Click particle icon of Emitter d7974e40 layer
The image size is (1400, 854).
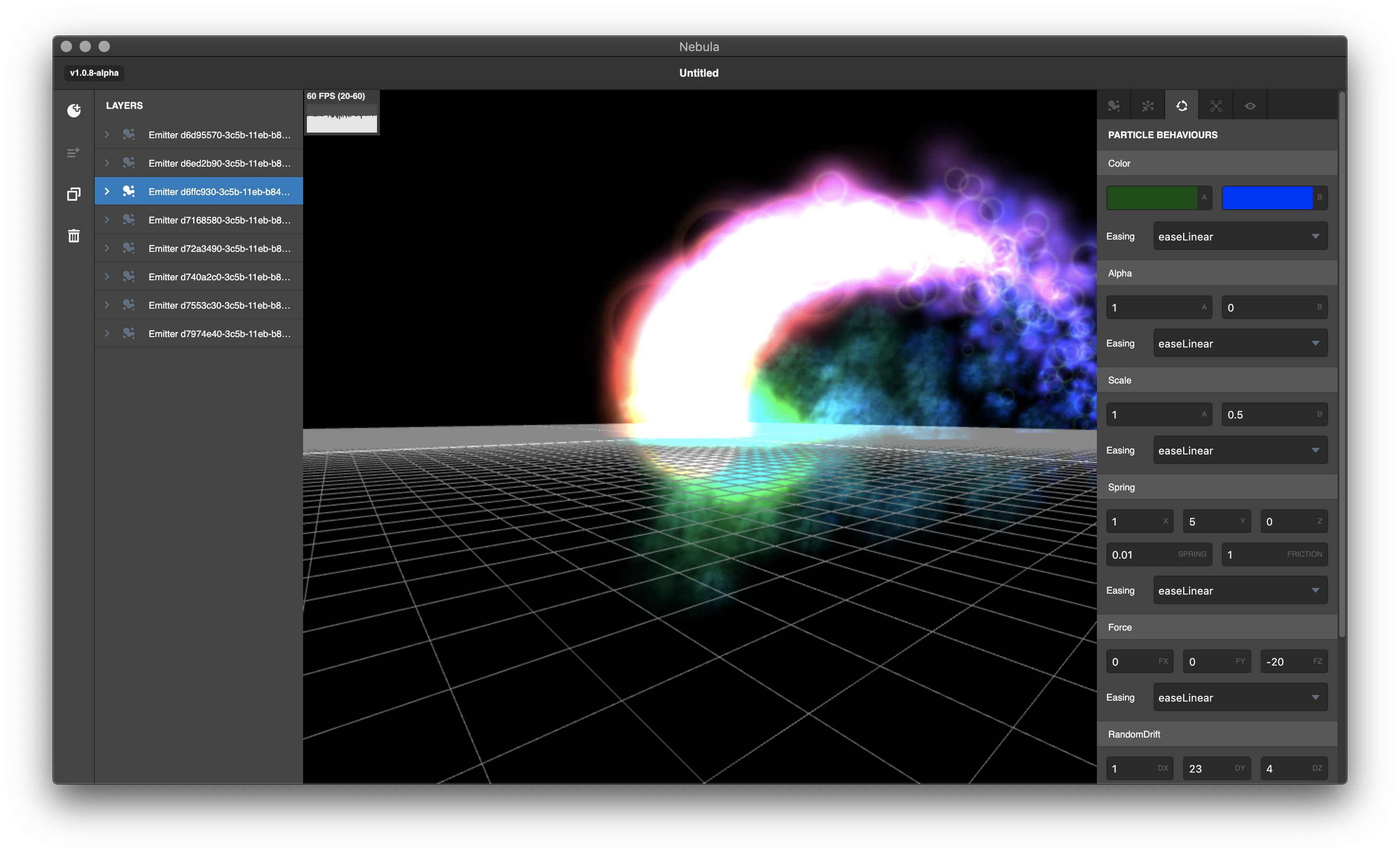click(x=129, y=333)
